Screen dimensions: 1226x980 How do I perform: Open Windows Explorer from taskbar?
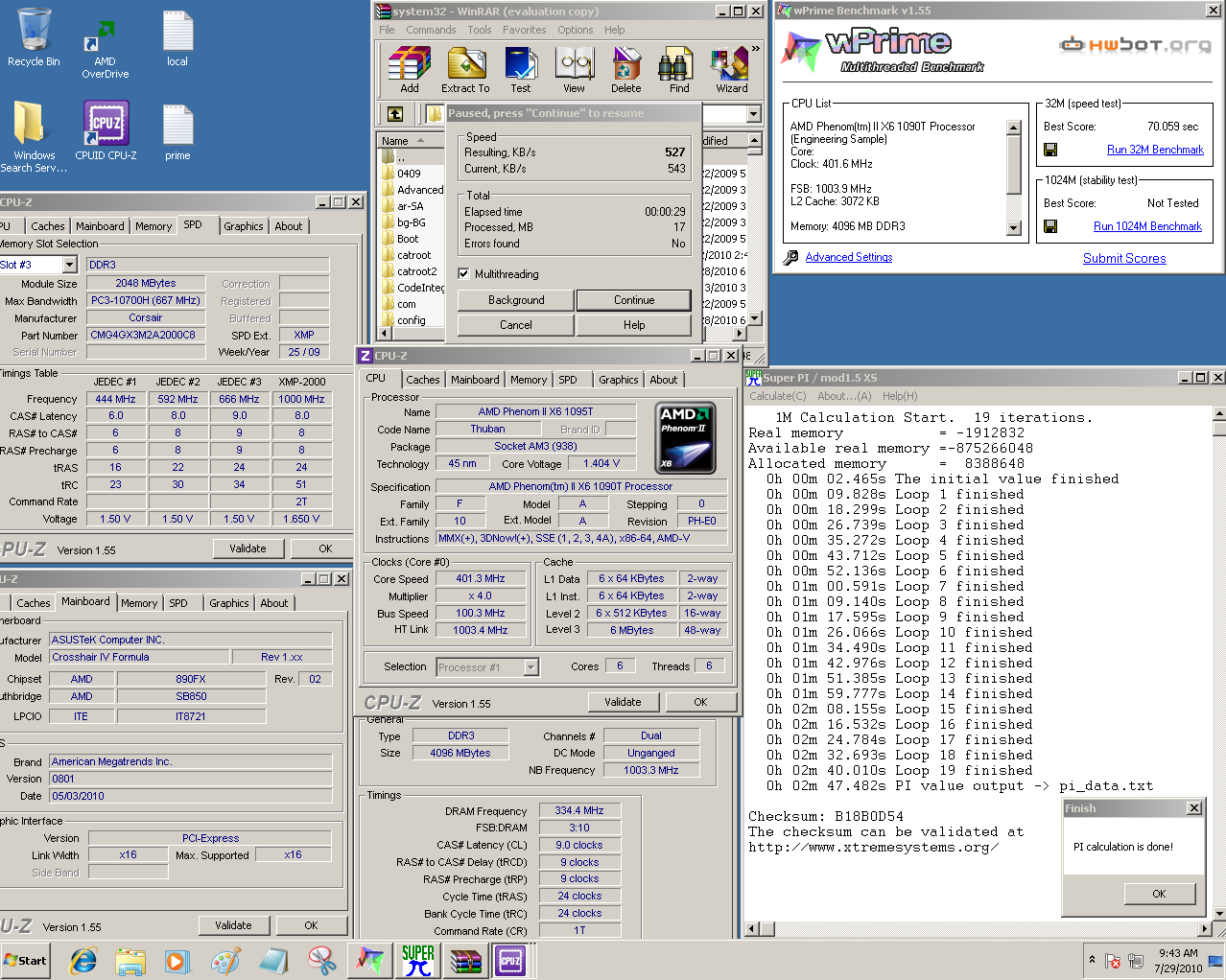pyautogui.click(x=130, y=961)
